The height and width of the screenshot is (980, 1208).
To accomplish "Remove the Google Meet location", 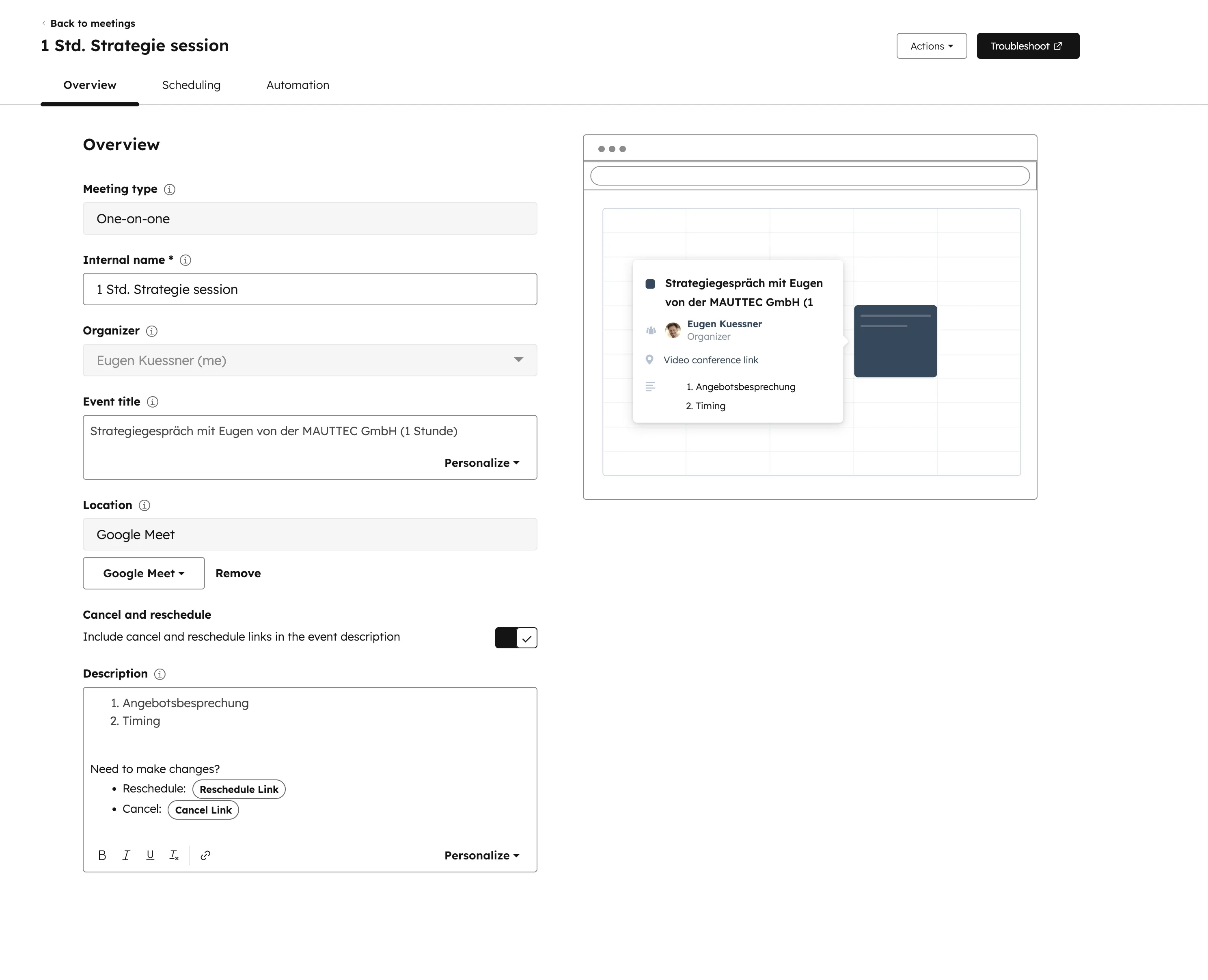I will click(x=237, y=573).
